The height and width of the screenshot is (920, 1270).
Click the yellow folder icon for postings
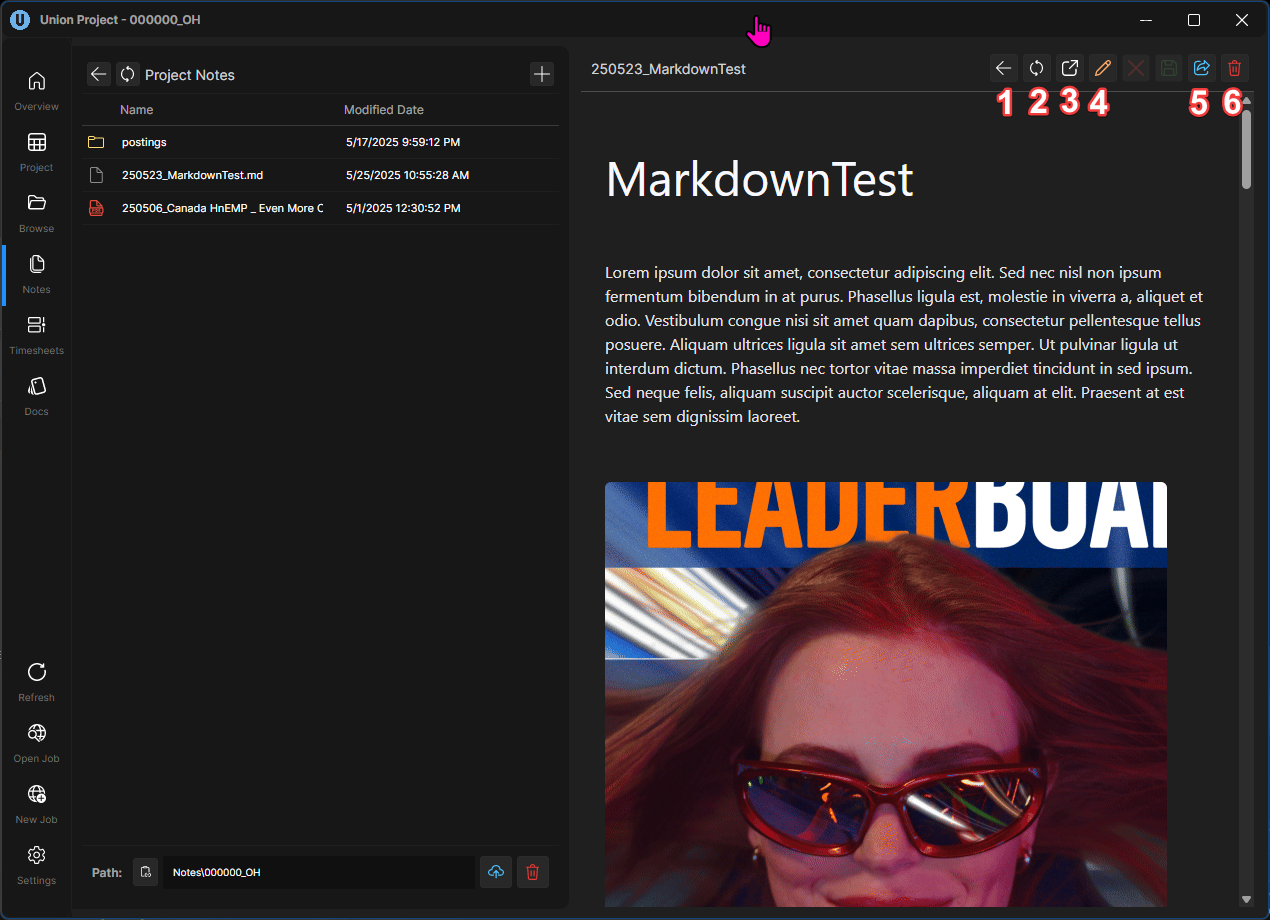coord(96,142)
